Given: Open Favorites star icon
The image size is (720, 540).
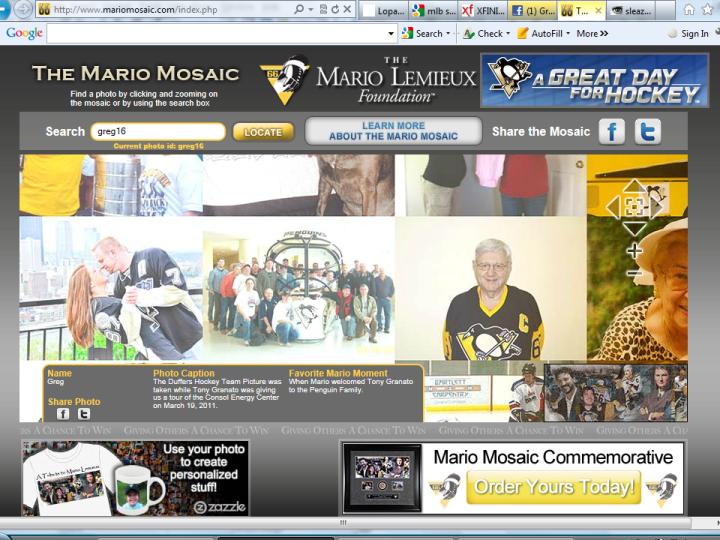Looking at the screenshot, I should pos(708,10).
